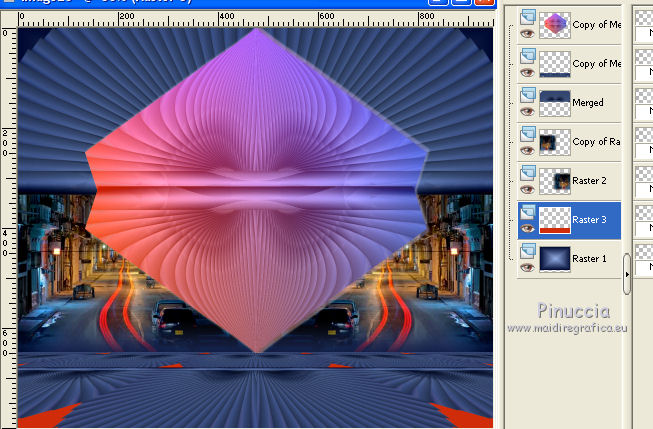Screen dimensions: 653x429
Task: Click the layer type icon of the Merged layer
Action: 528,95
